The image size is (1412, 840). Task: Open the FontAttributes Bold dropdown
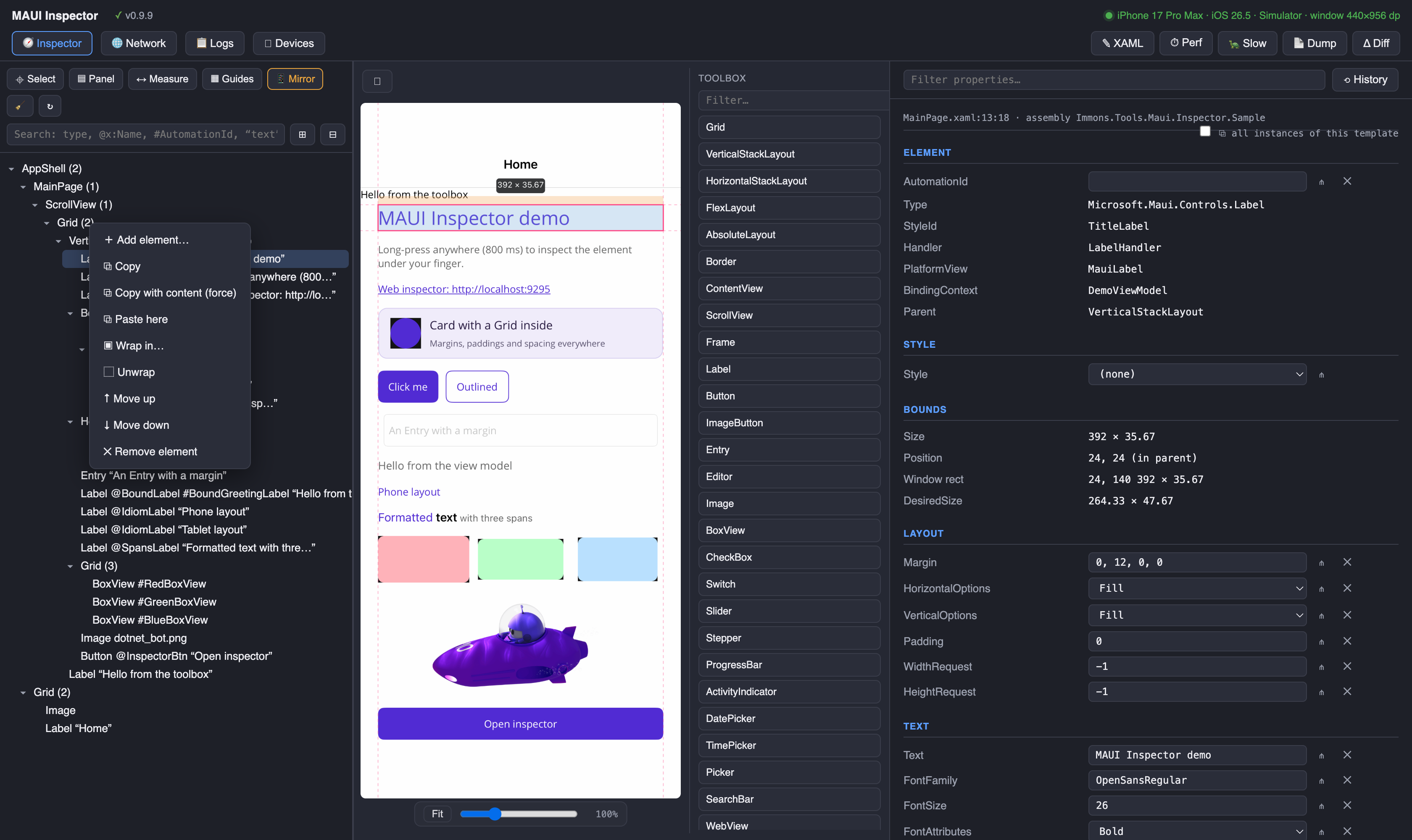[1197, 831]
